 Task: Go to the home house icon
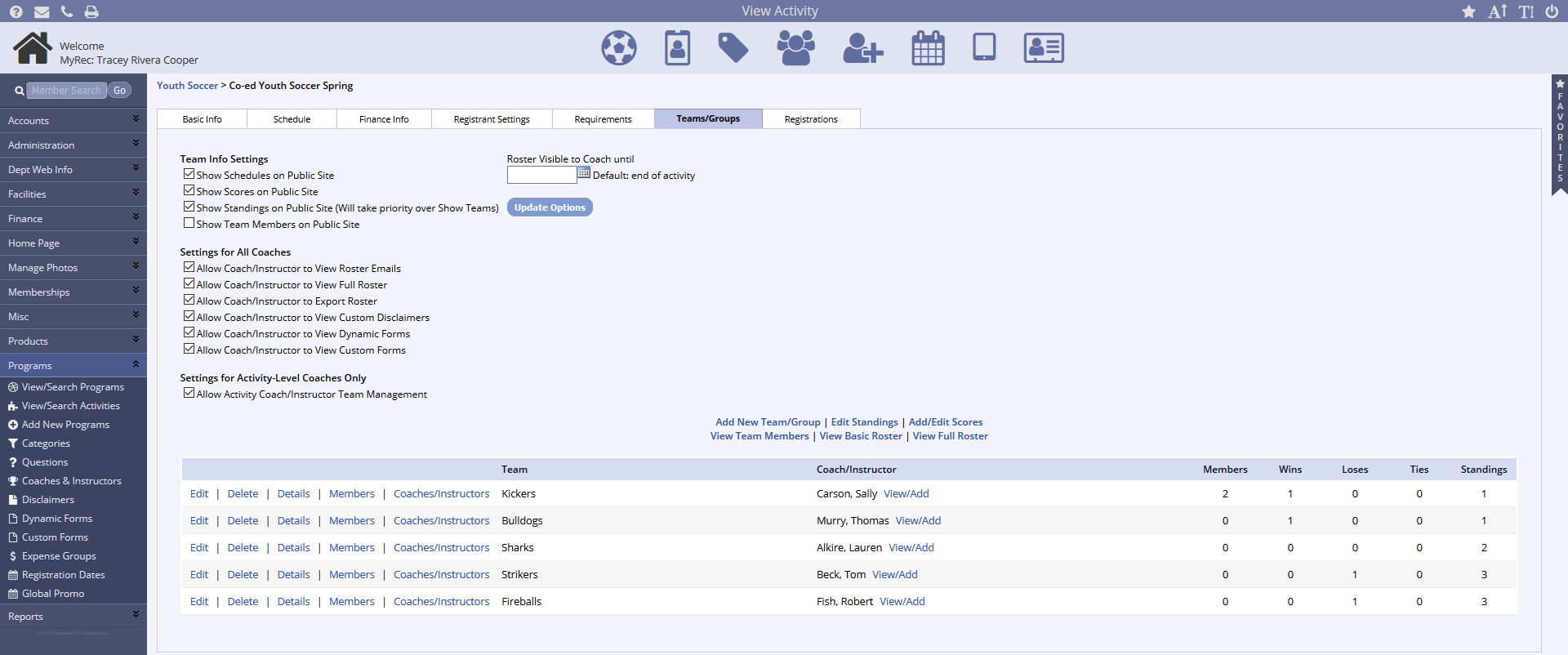point(33,48)
